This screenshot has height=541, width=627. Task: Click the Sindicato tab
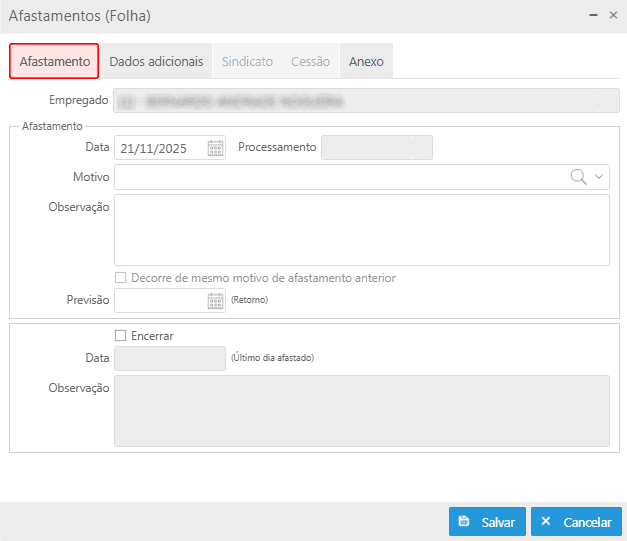247,61
